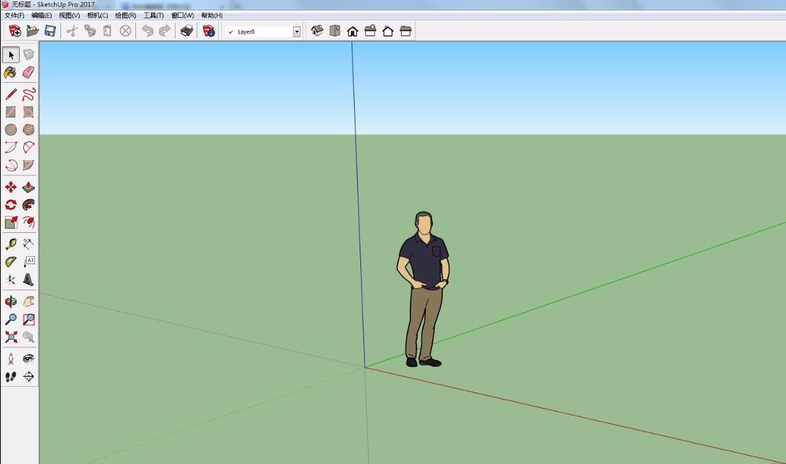The height and width of the screenshot is (464, 786).
Task: Open the 文件(F) menu
Action: tap(14, 16)
